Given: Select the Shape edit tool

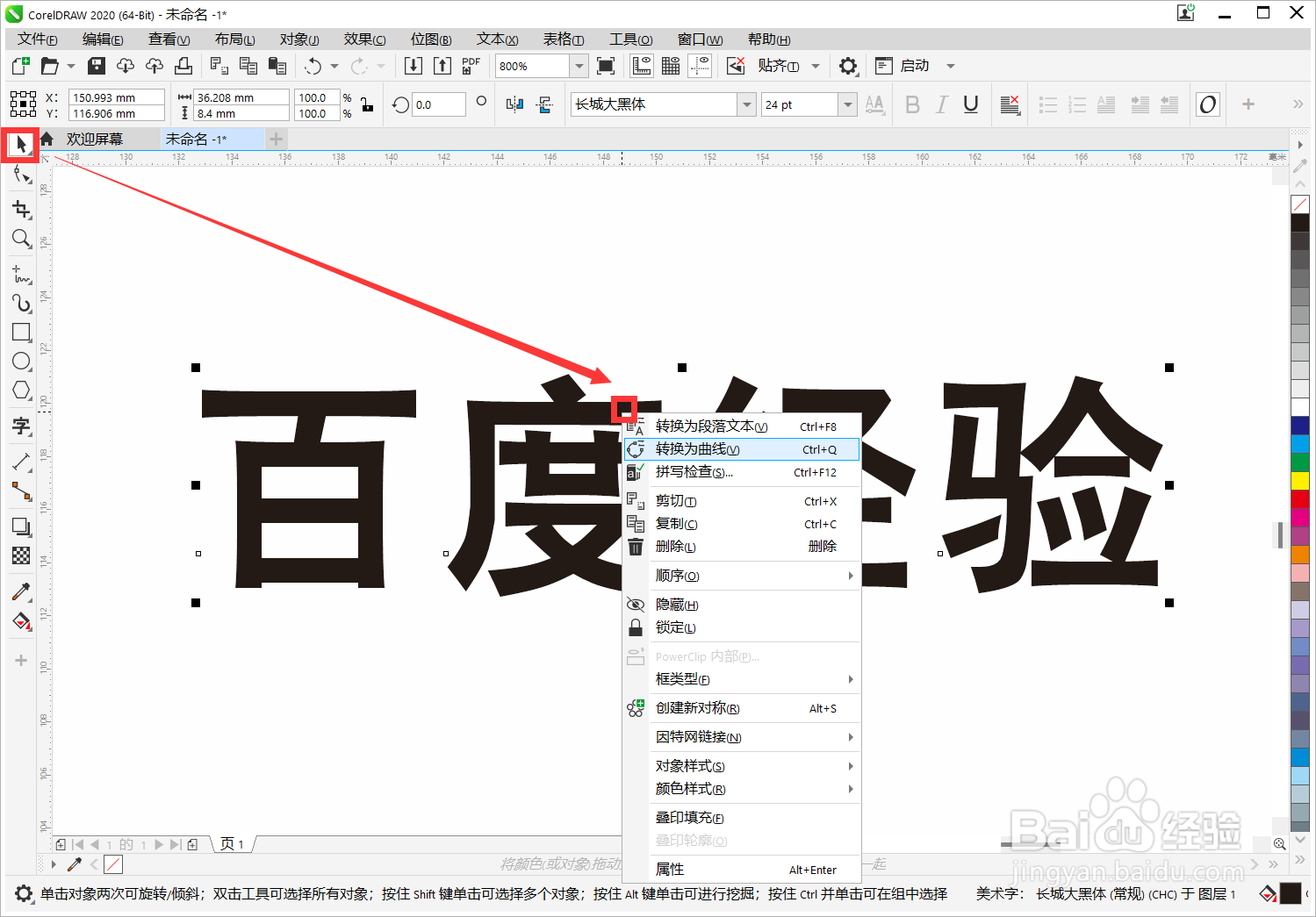Looking at the screenshot, I should coord(21,176).
